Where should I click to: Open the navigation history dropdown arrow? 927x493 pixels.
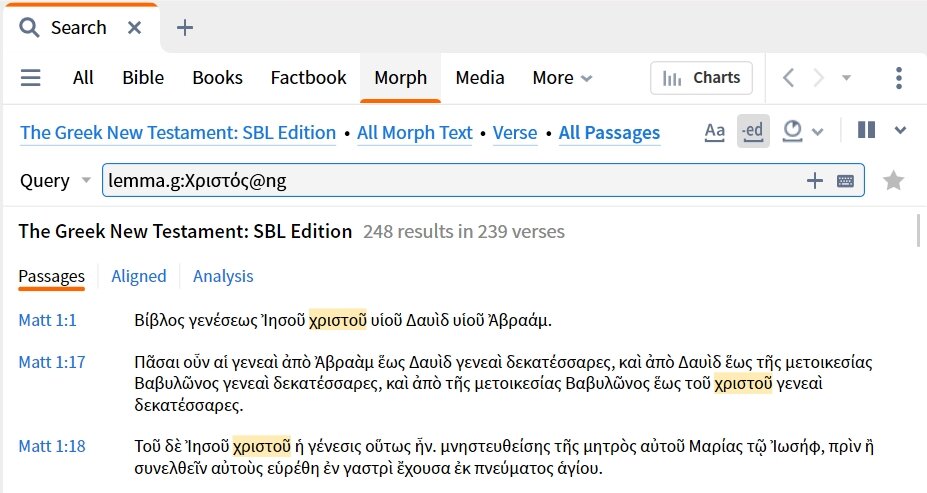click(x=847, y=78)
